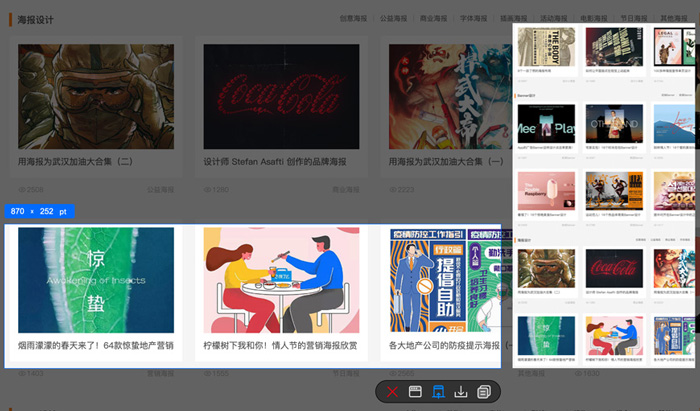Switch to the 字体海报 category tab
This screenshot has width=700, height=411.
[x=473, y=18]
